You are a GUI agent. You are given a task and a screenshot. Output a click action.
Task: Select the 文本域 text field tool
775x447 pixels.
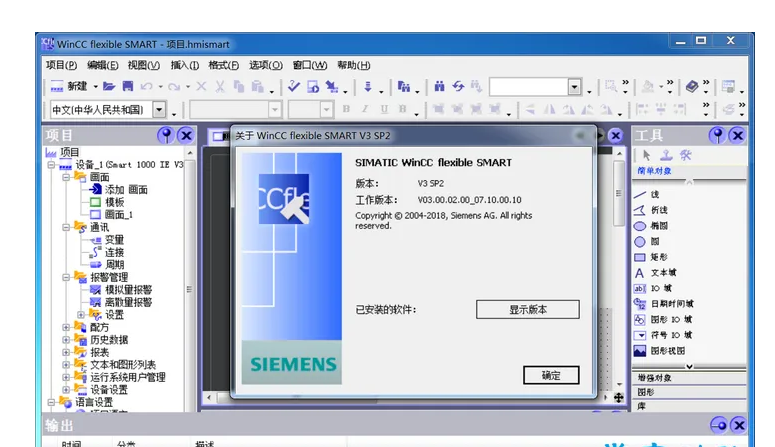(x=655, y=272)
